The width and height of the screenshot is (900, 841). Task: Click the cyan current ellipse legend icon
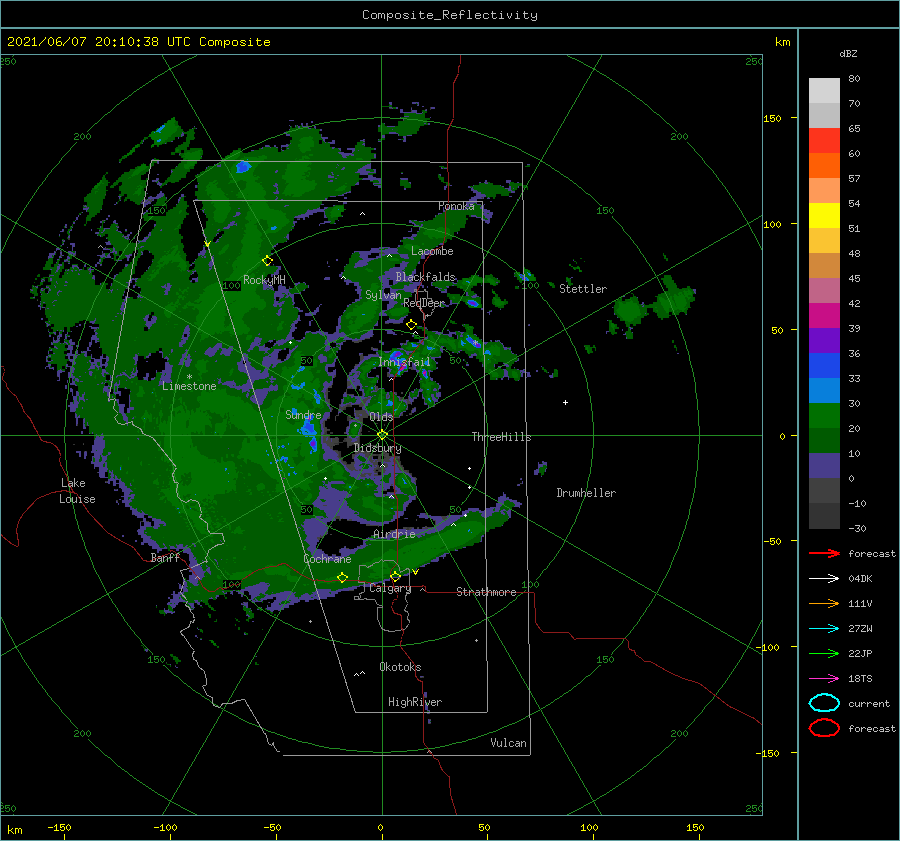point(824,703)
